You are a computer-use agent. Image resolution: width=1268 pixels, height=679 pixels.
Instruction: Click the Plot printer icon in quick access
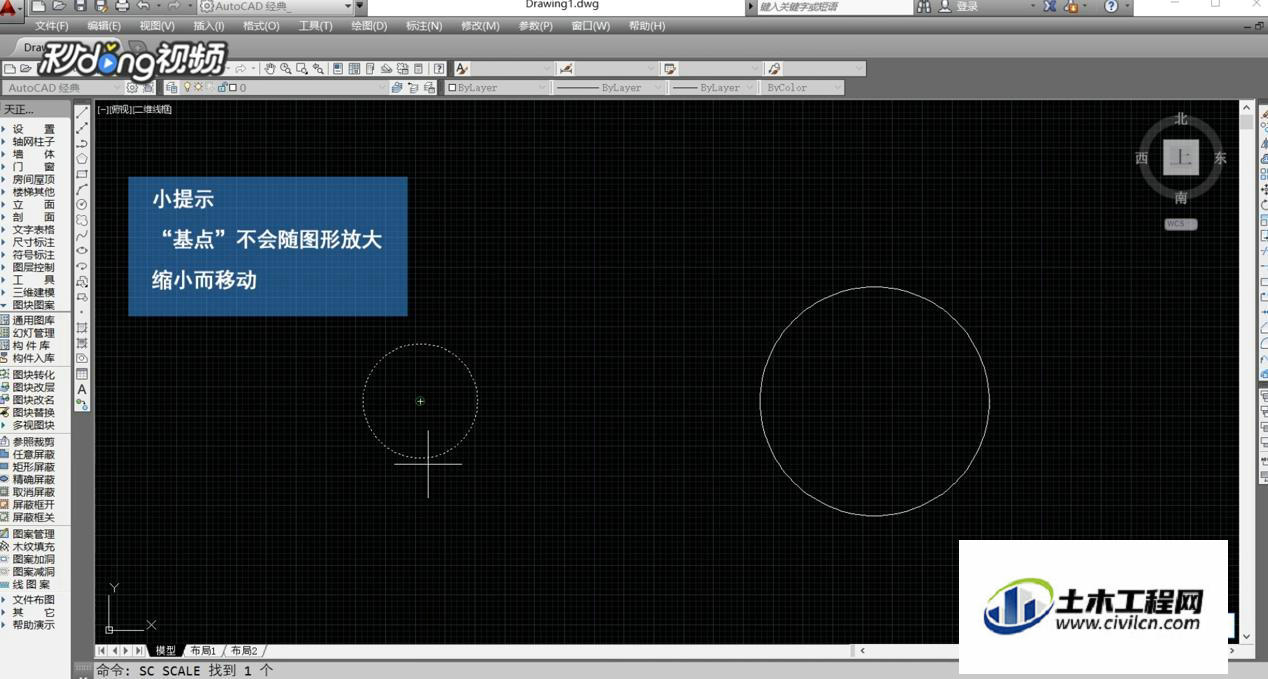(122, 6)
